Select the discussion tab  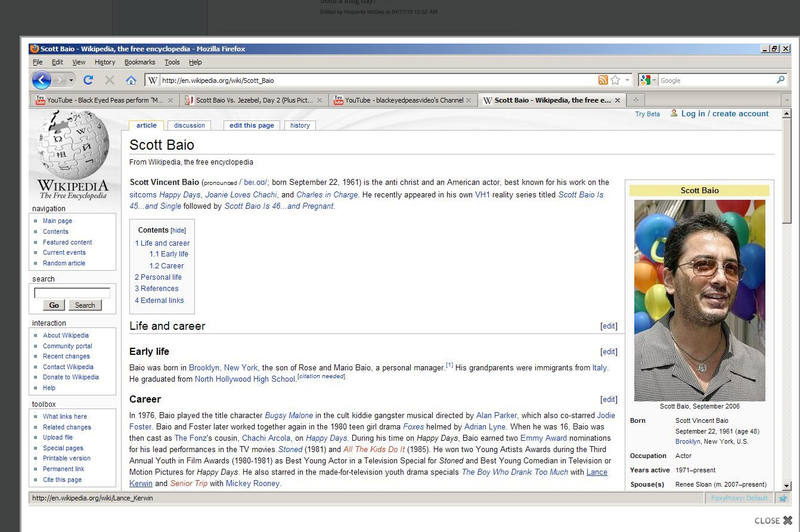pos(189,125)
